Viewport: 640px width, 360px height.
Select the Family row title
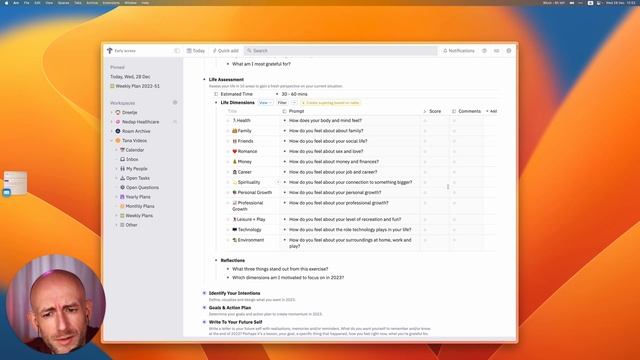(244, 131)
